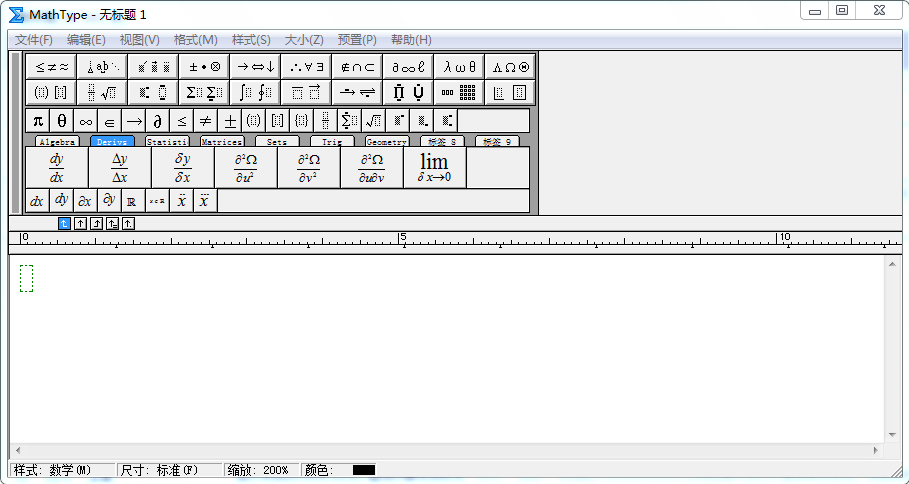
Task: Insert the dy/dx derivative expression
Action: coord(57,168)
